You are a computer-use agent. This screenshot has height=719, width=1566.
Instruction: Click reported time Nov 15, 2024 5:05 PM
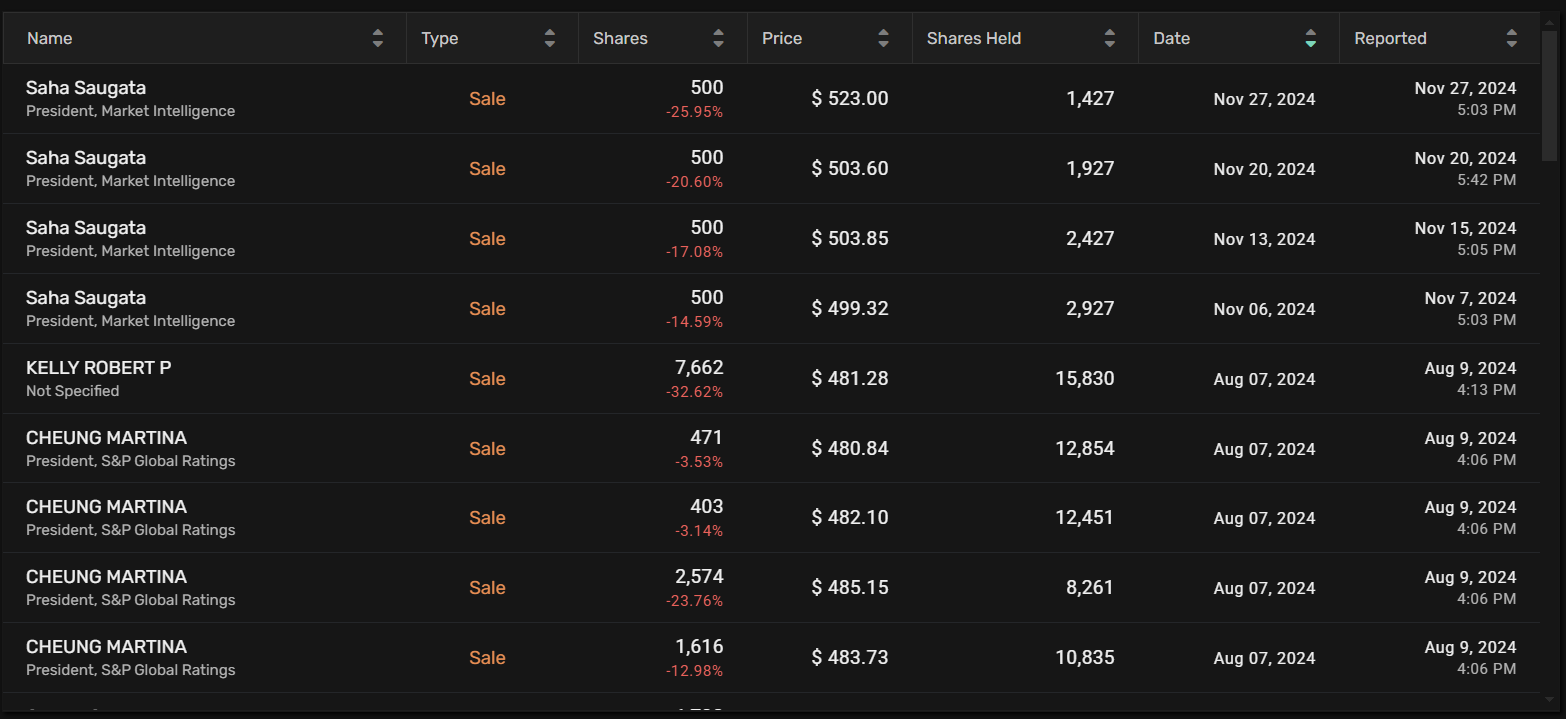click(x=1466, y=239)
